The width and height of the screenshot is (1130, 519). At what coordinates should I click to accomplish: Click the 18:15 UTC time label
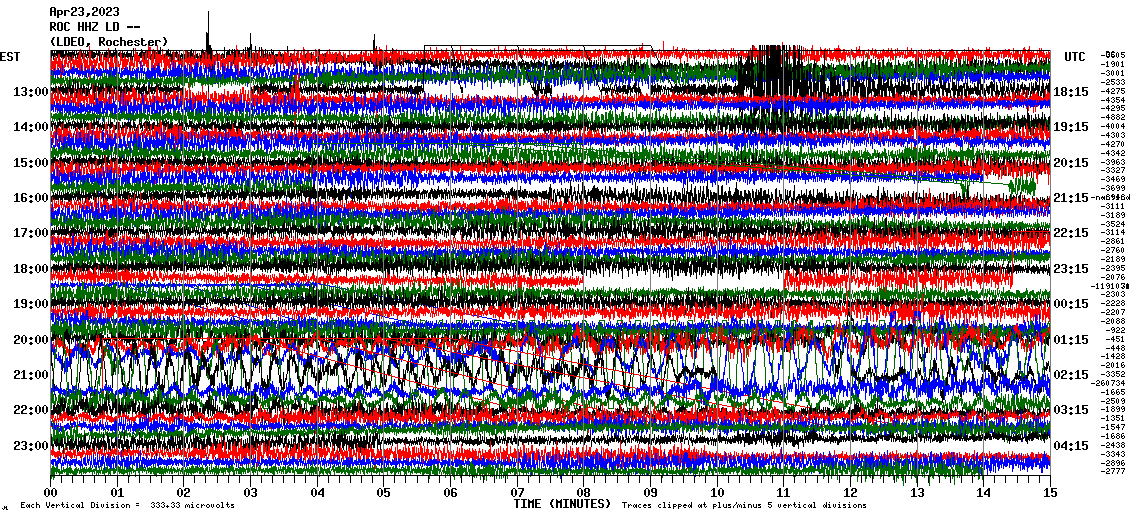pos(1071,92)
